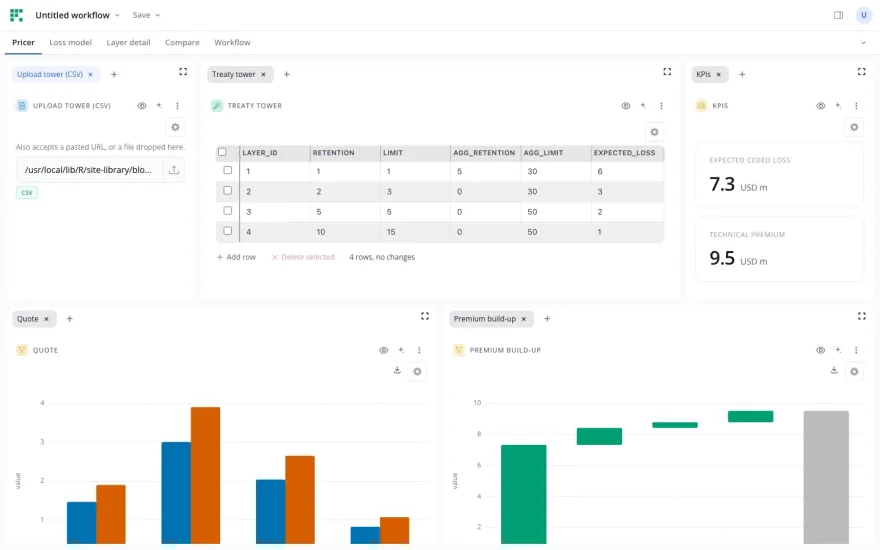Click sparkle icon in Treaty tower header
This screenshot has height=550, width=880.
(x=643, y=106)
